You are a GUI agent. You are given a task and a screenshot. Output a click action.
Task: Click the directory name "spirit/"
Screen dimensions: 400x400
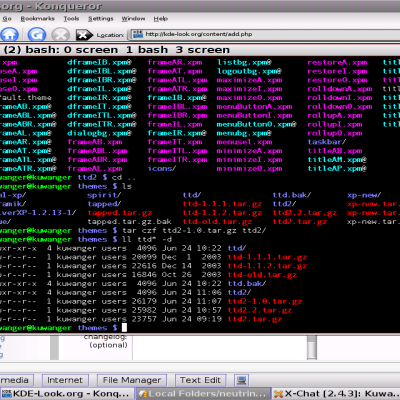coord(104,195)
